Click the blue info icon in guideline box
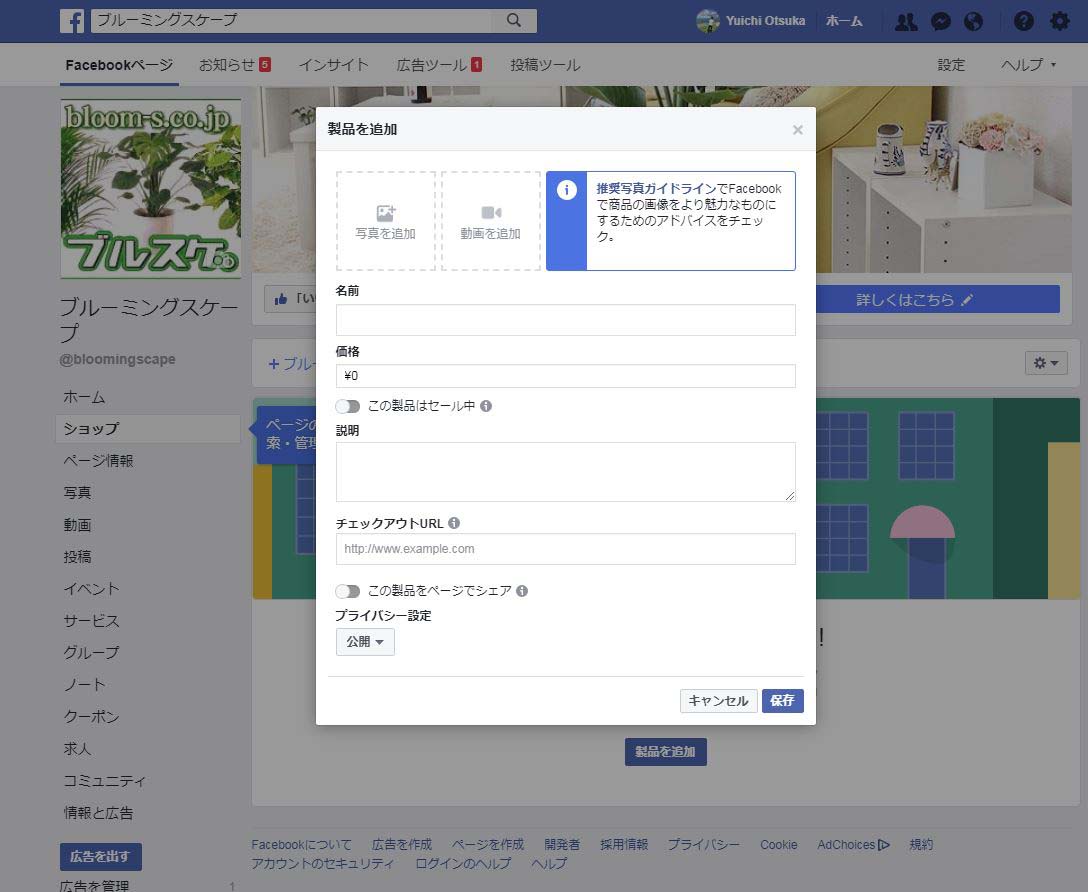Image resolution: width=1088 pixels, height=892 pixels. point(567,190)
